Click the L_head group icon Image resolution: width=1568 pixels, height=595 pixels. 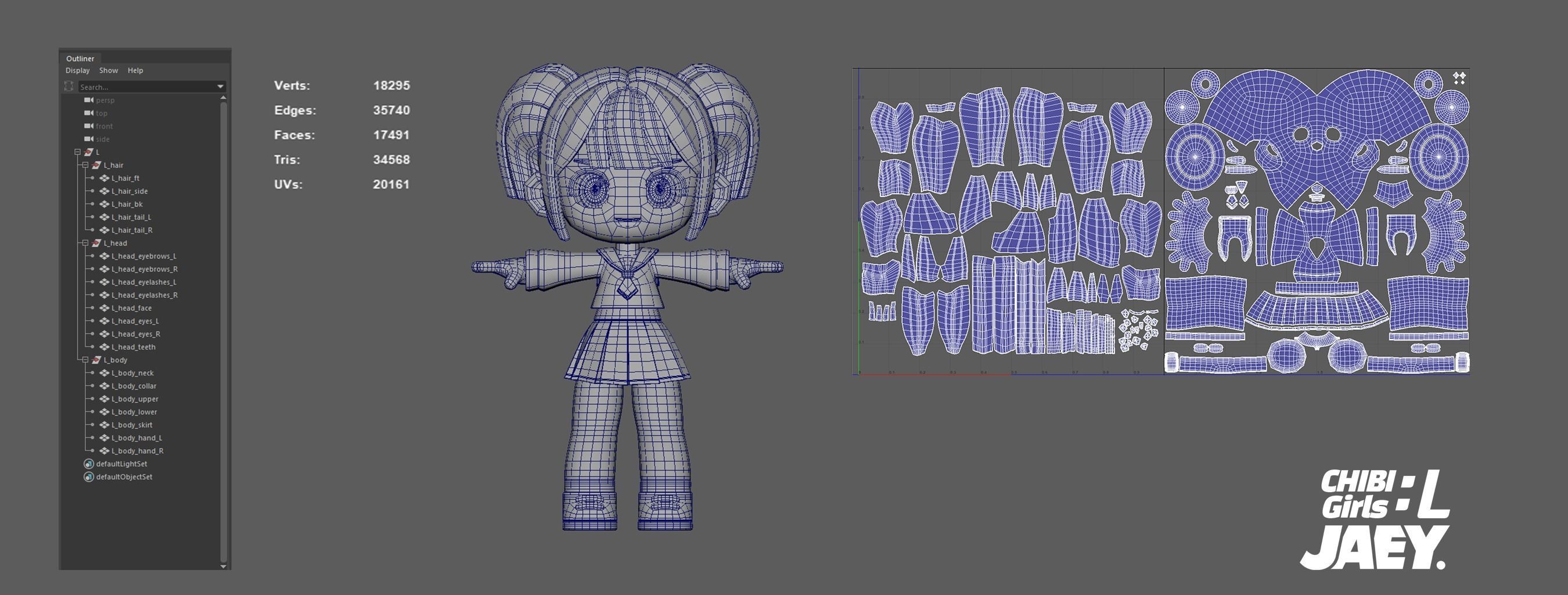tap(96, 243)
